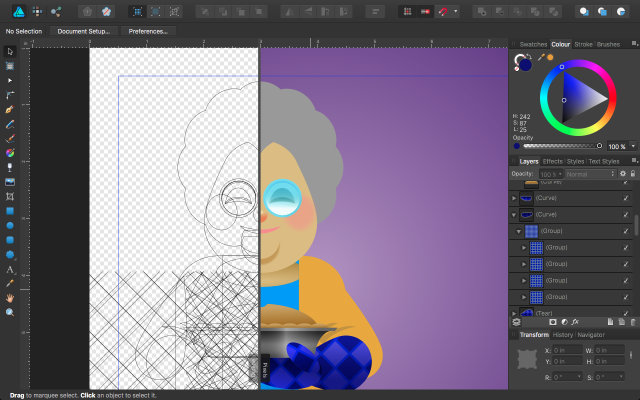Expand the collapsed (Curve) layer

pyautogui.click(x=514, y=198)
